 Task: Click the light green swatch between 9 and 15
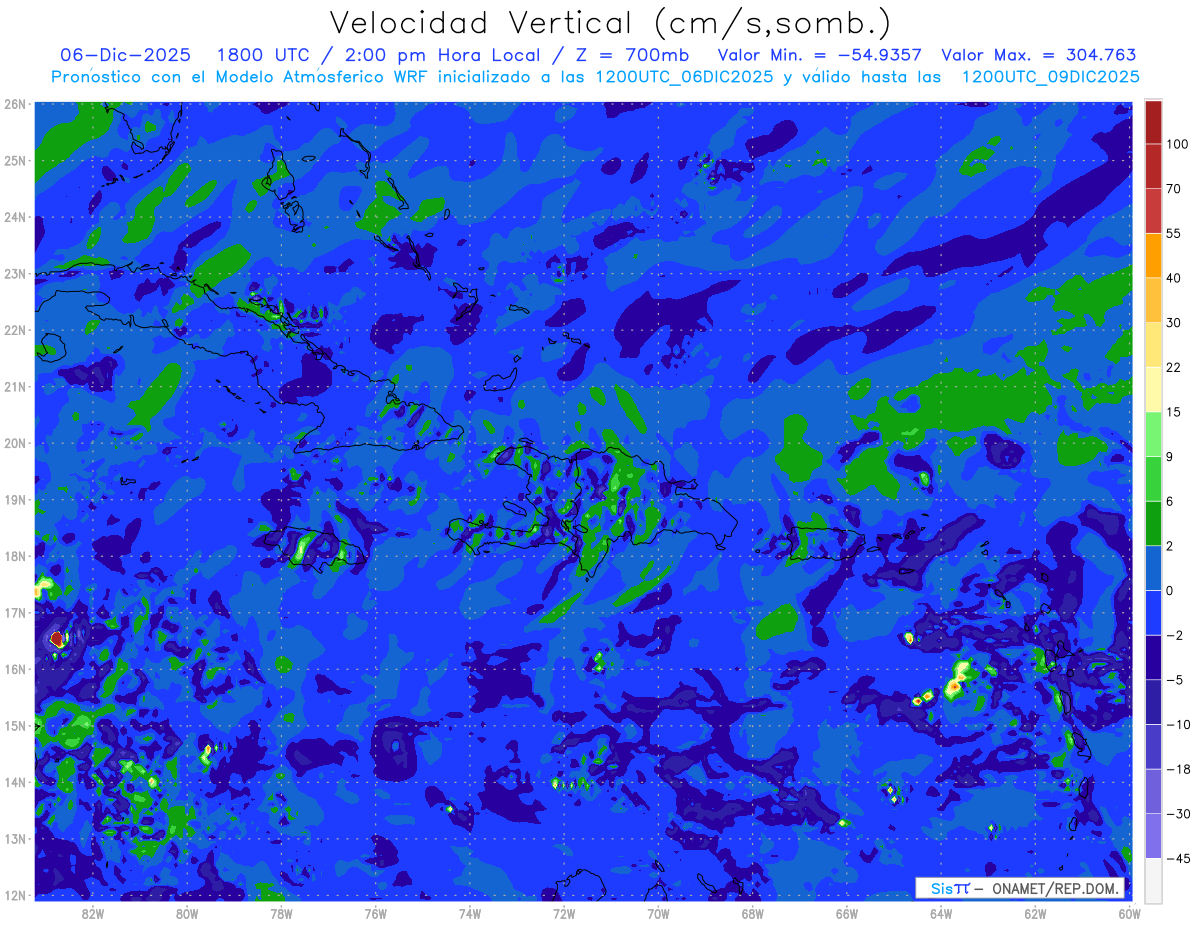point(1153,433)
